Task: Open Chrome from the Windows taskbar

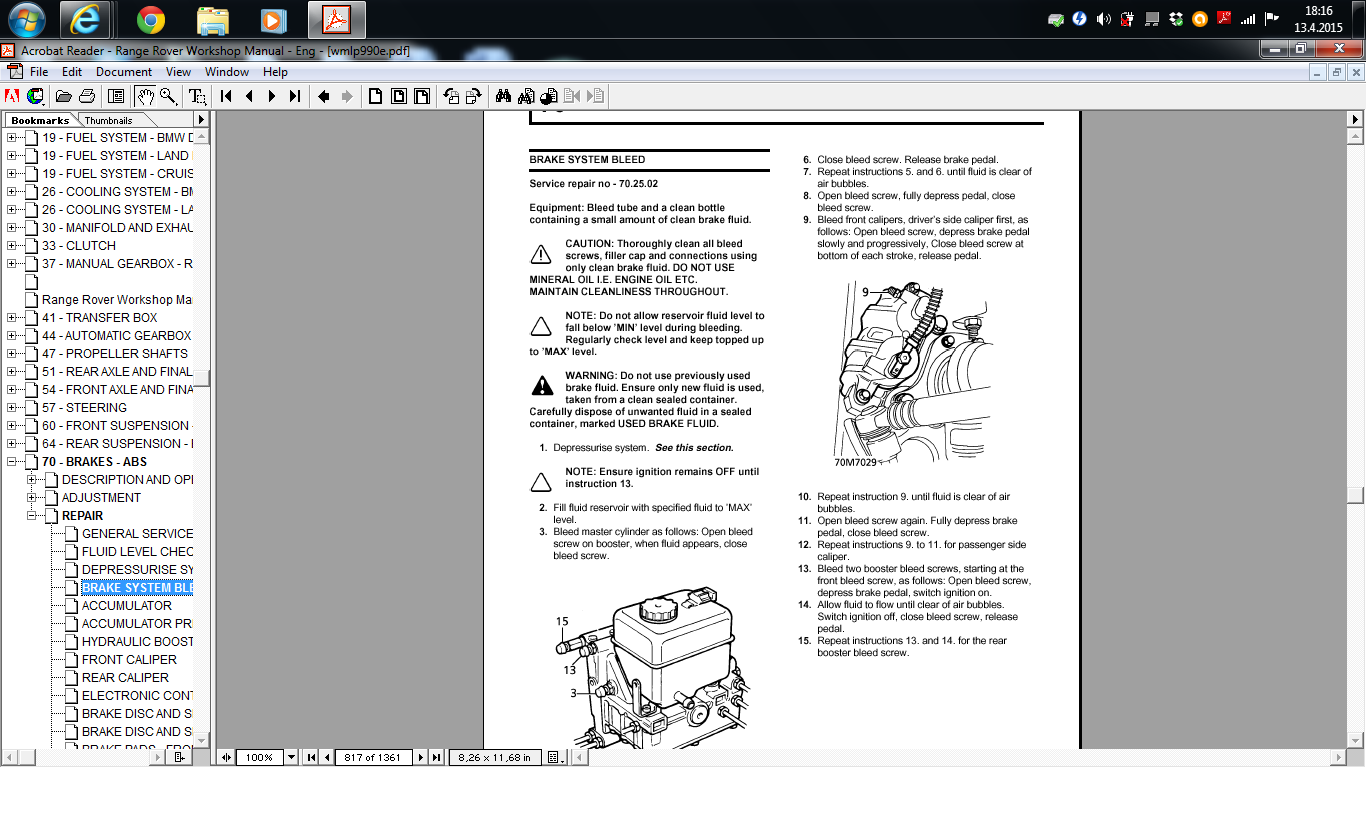Action: click(151, 19)
